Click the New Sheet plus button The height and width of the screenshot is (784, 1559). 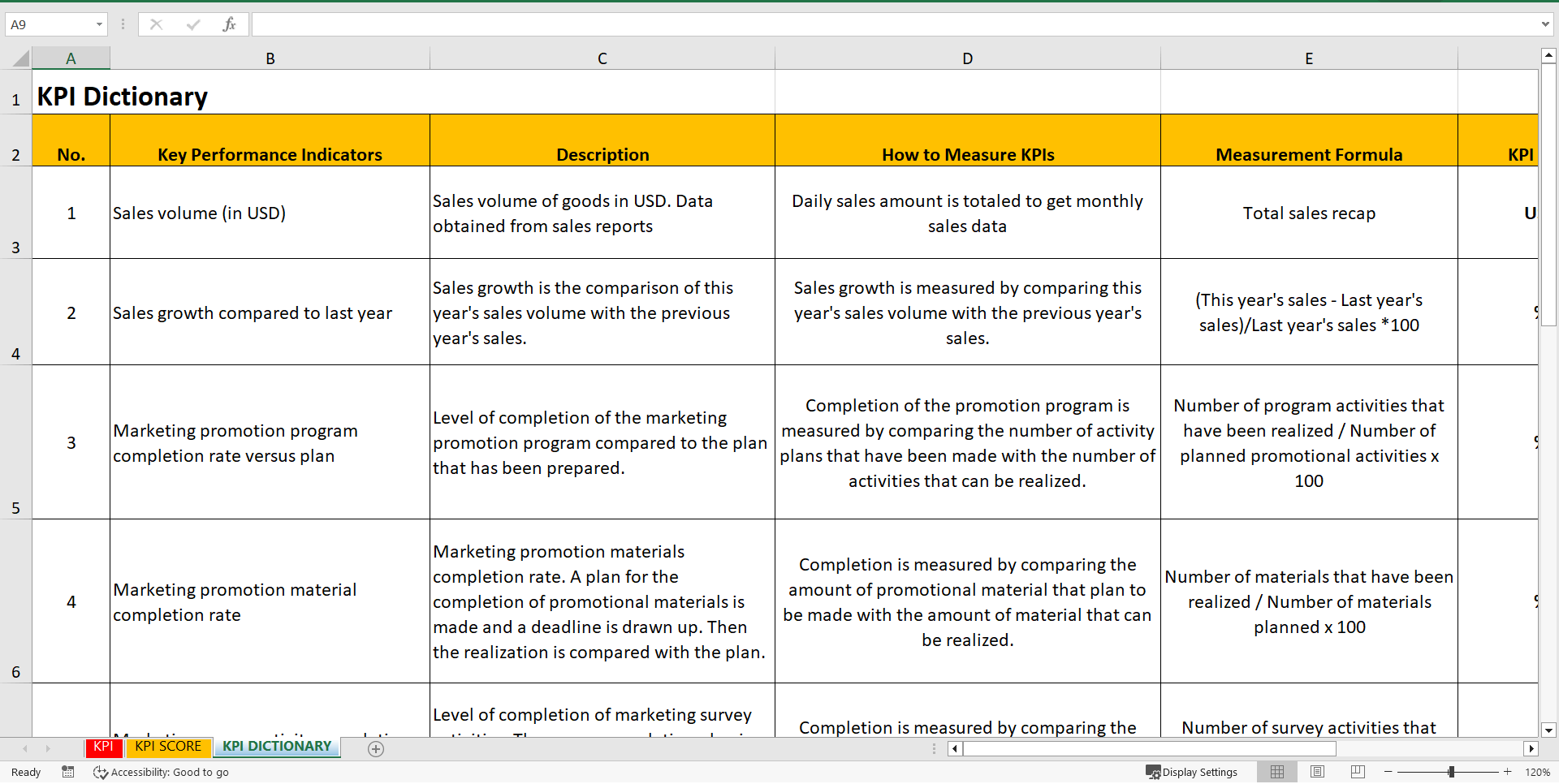[x=375, y=749]
